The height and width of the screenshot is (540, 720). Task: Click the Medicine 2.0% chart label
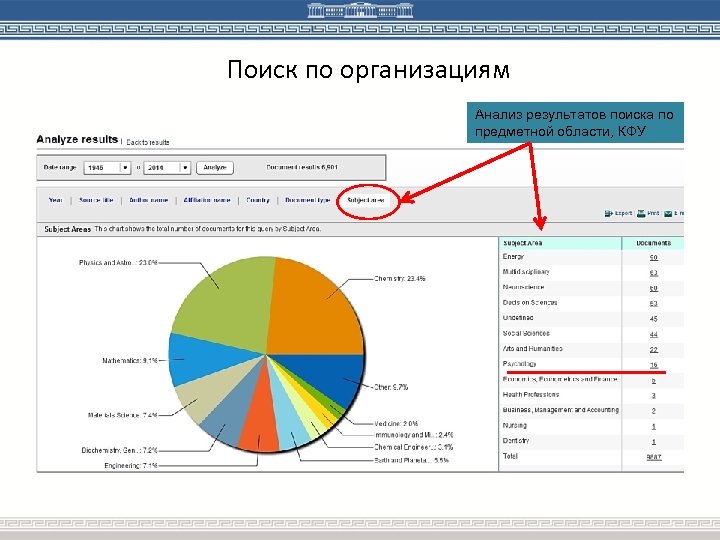coord(396,424)
